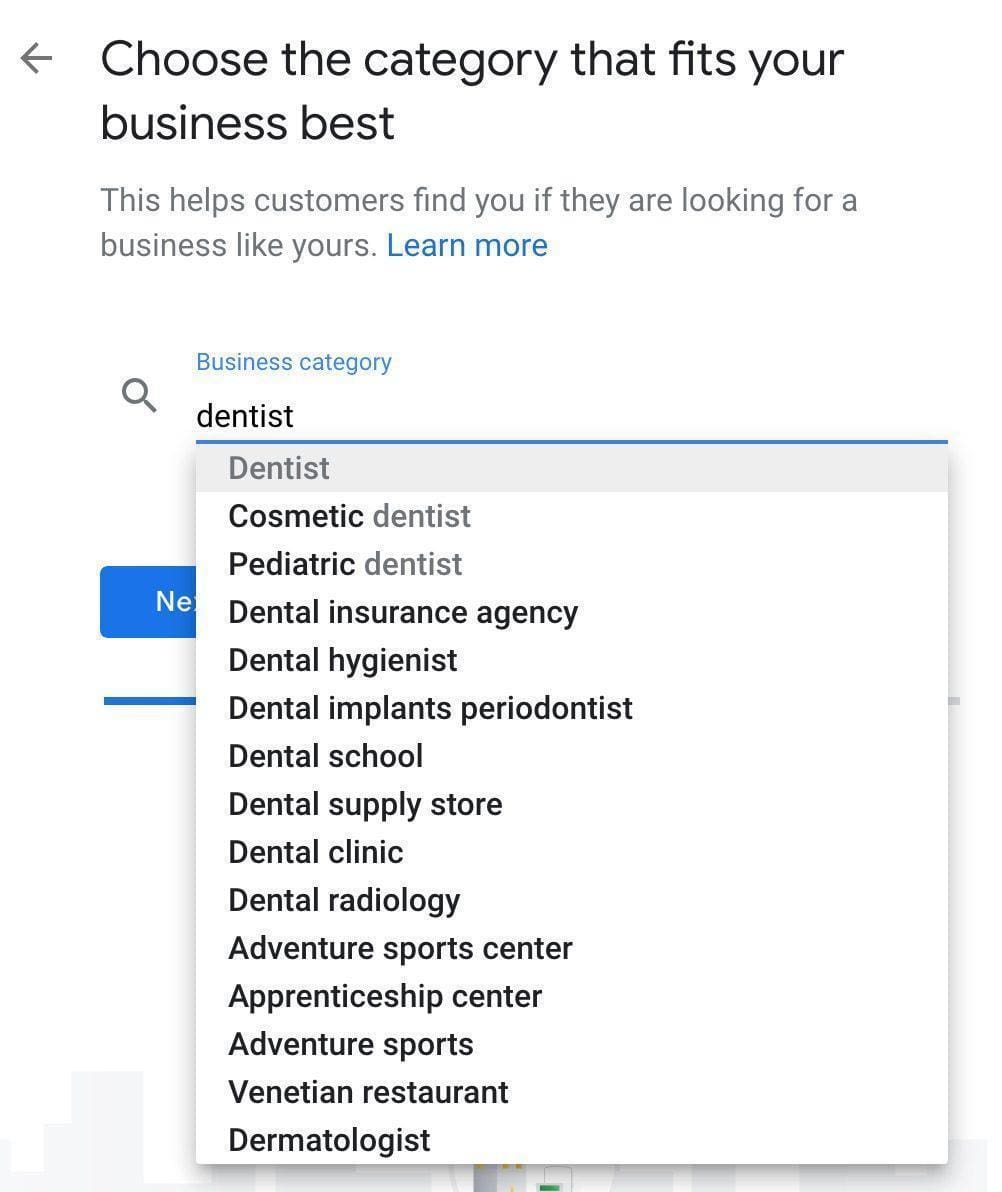The height and width of the screenshot is (1192, 1002).
Task: Click the magnifying glass search icon
Action: [x=139, y=396]
